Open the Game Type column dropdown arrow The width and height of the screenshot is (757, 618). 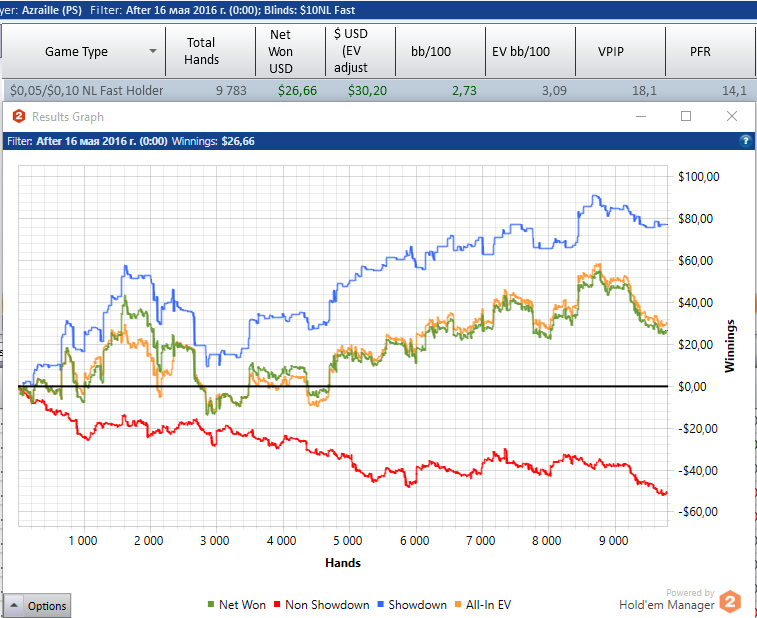click(x=153, y=51)
